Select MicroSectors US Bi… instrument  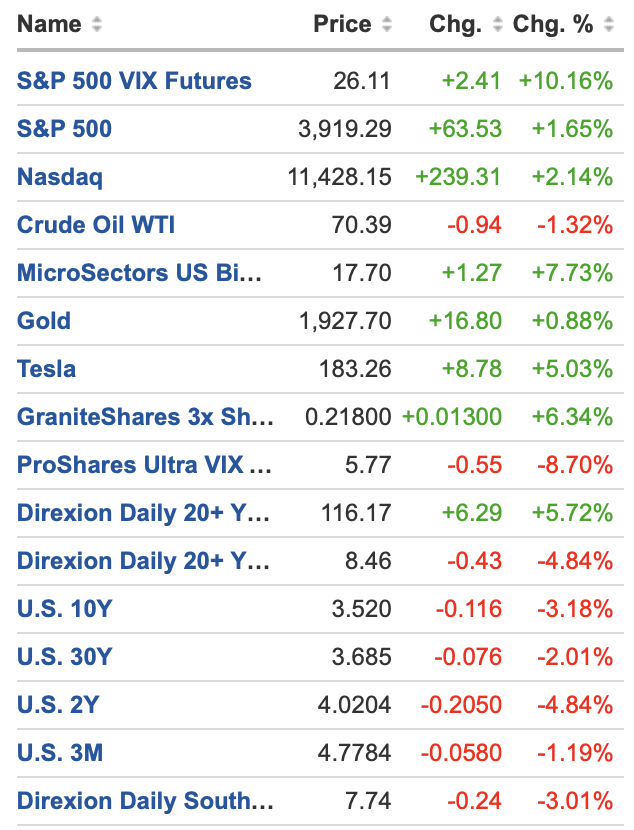(139, 273)
